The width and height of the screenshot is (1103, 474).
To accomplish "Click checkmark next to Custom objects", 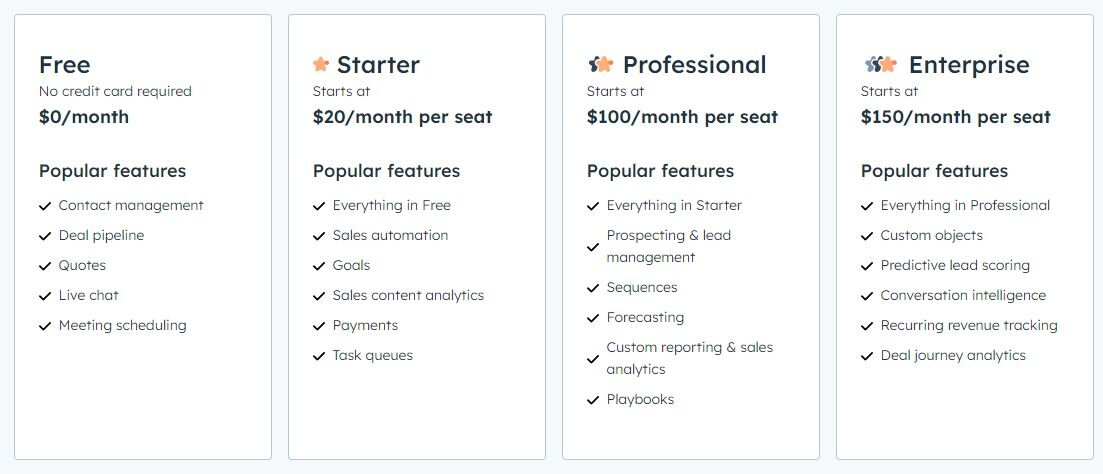I will click(x=867, y=236).
